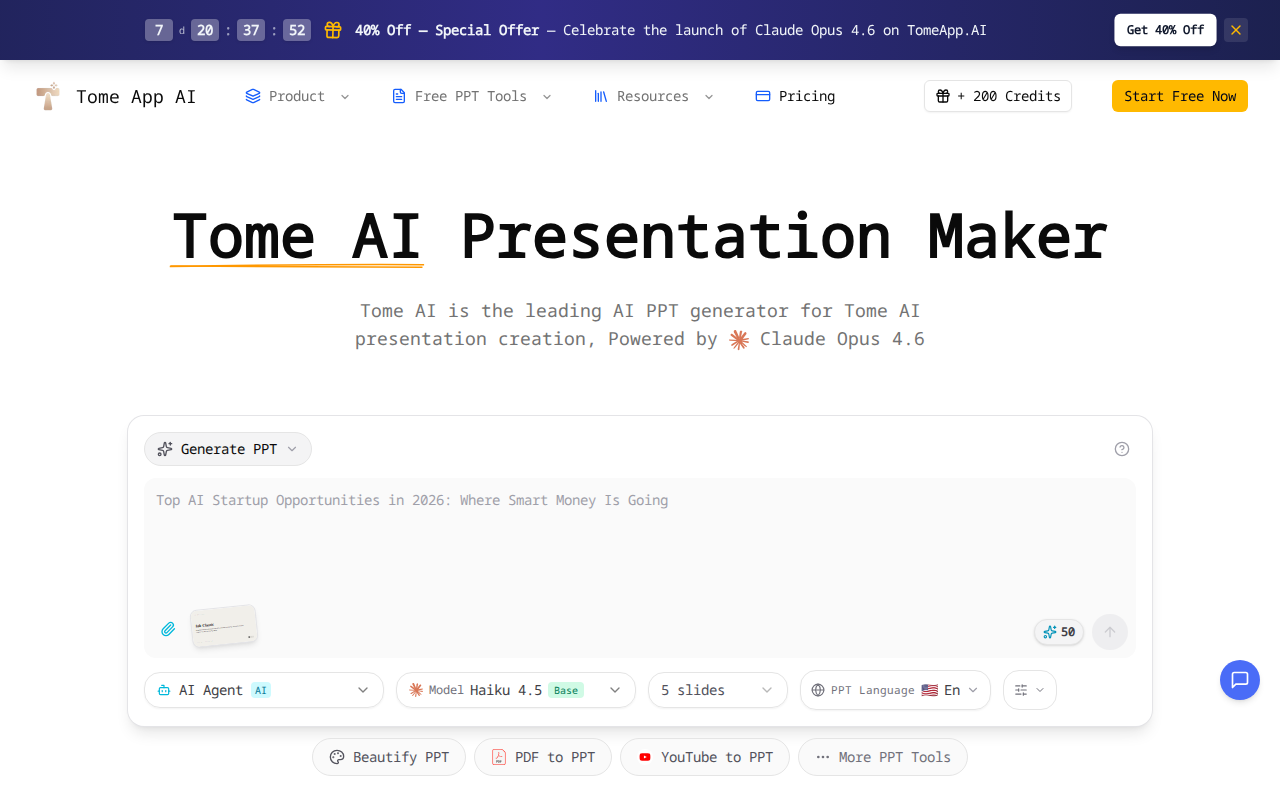
Task: Click the Start Free Now button
Action: point(1180,96)
